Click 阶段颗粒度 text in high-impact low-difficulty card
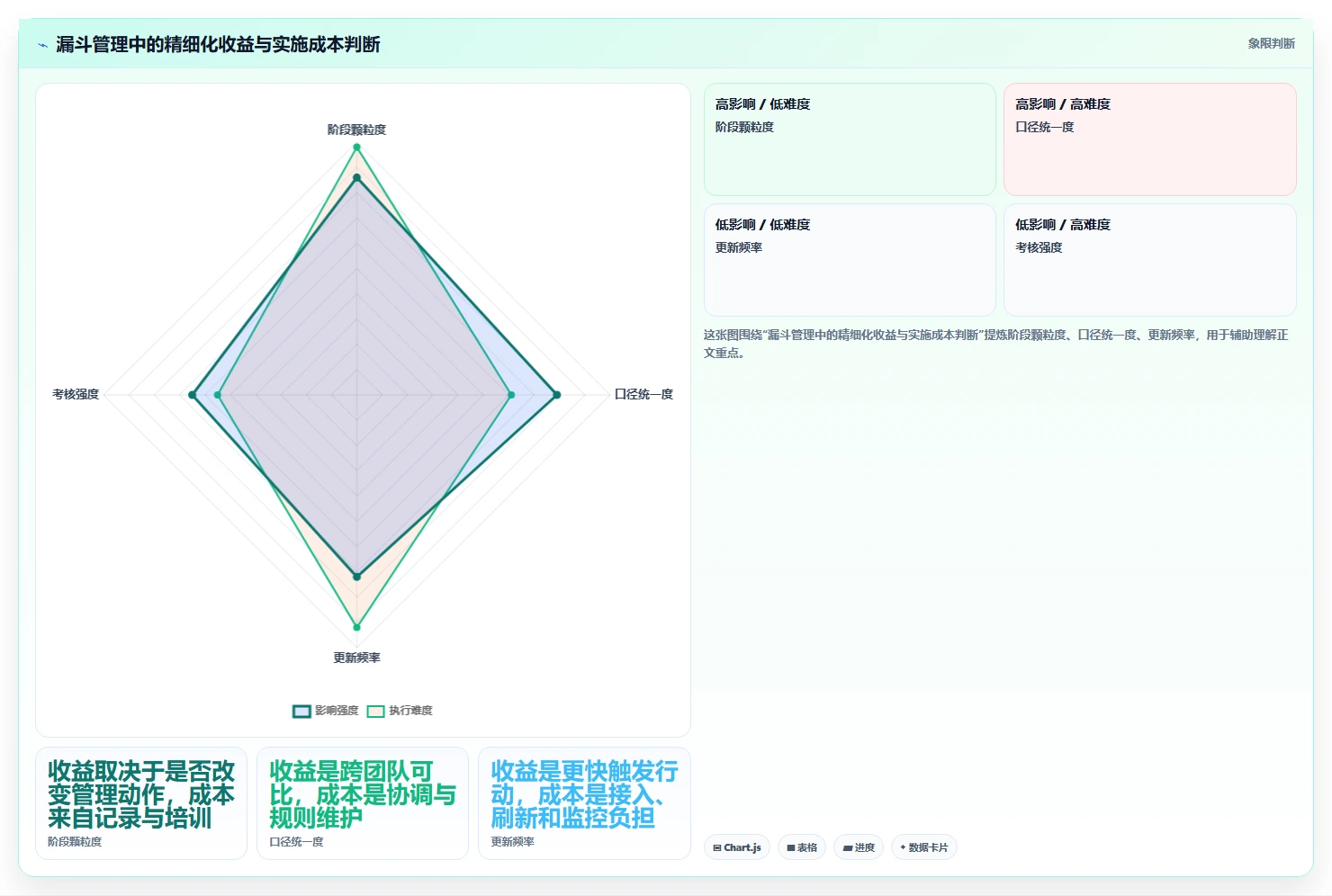The width and height of the screenshot is (1332, 896). click(x=744, y=127)
